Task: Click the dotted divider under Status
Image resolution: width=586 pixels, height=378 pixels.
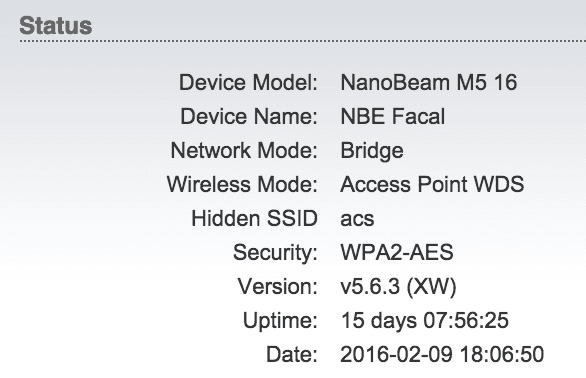Action: coord(303,41)
